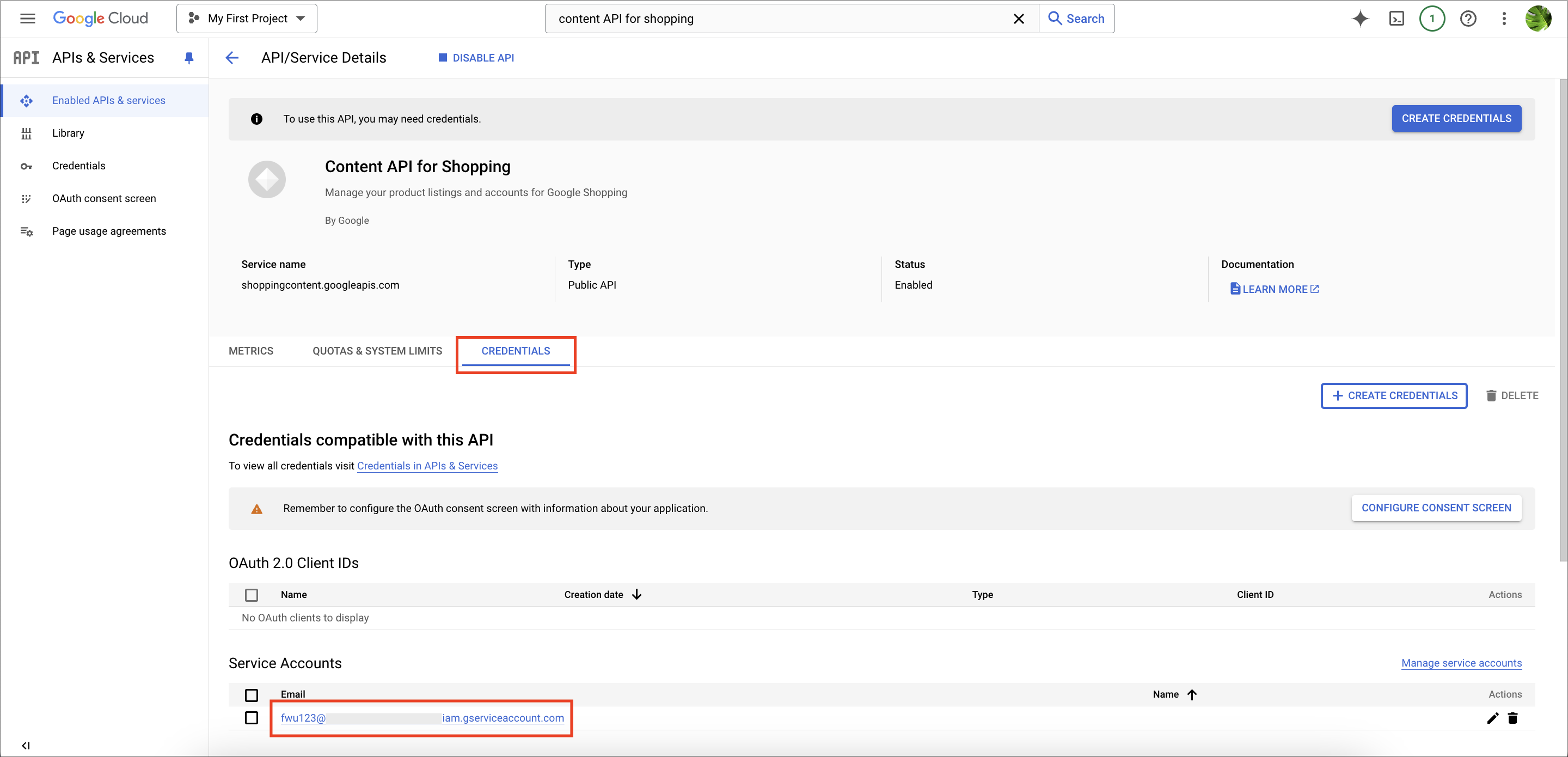Check the fwu123 service account checkbox
Image resolution: width=1568 pixels, height=757 pixels.
pos(252,718)
